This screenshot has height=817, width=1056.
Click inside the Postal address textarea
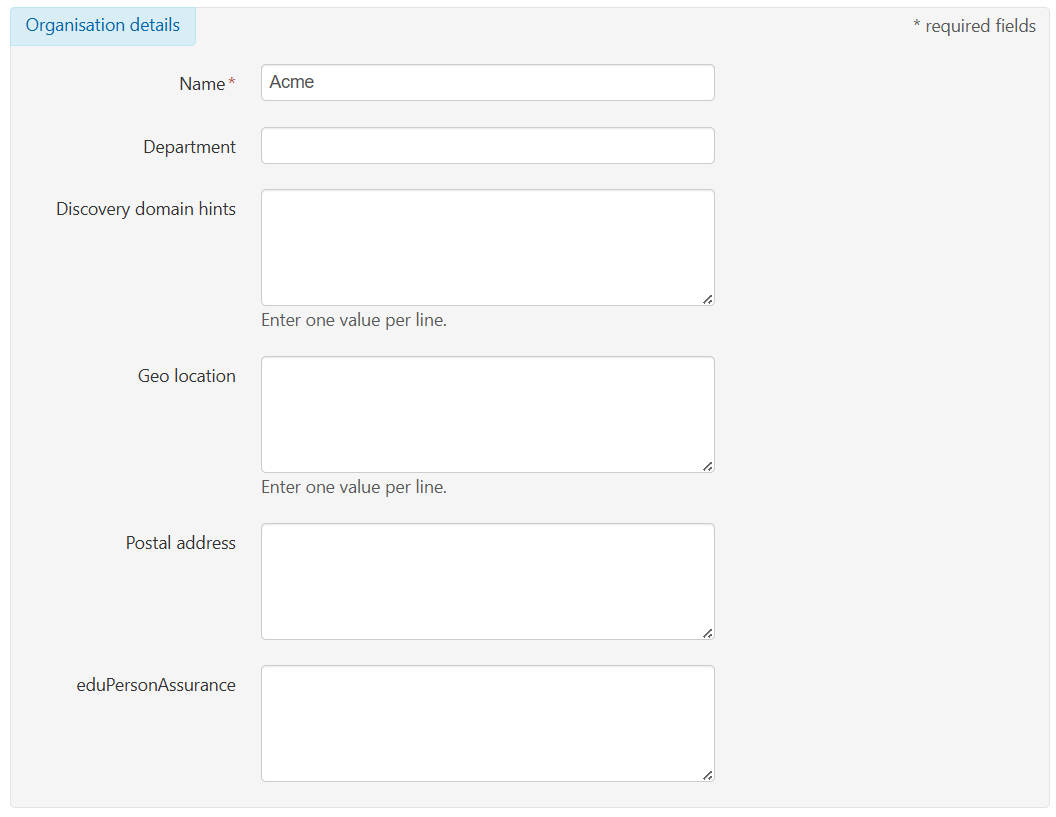(x=488, y=581)
